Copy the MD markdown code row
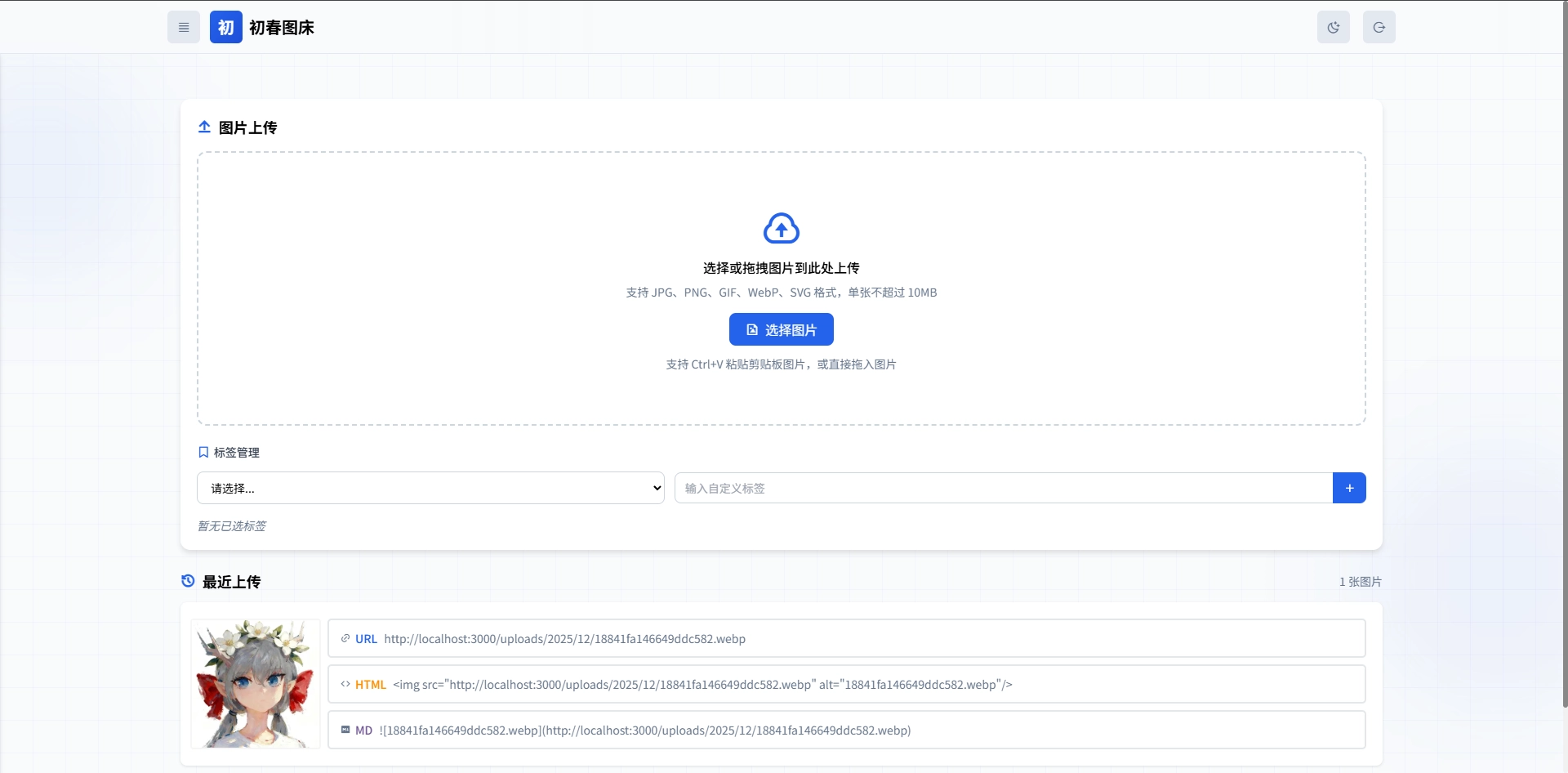The width and height of the screenshot is (1568, 773). [846, 730]
